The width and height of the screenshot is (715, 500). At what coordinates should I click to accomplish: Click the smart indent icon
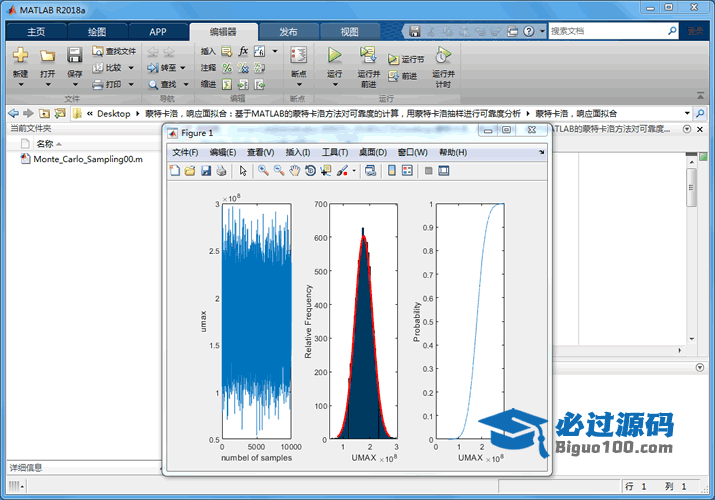pyautogui.click(x=227, y=84)
